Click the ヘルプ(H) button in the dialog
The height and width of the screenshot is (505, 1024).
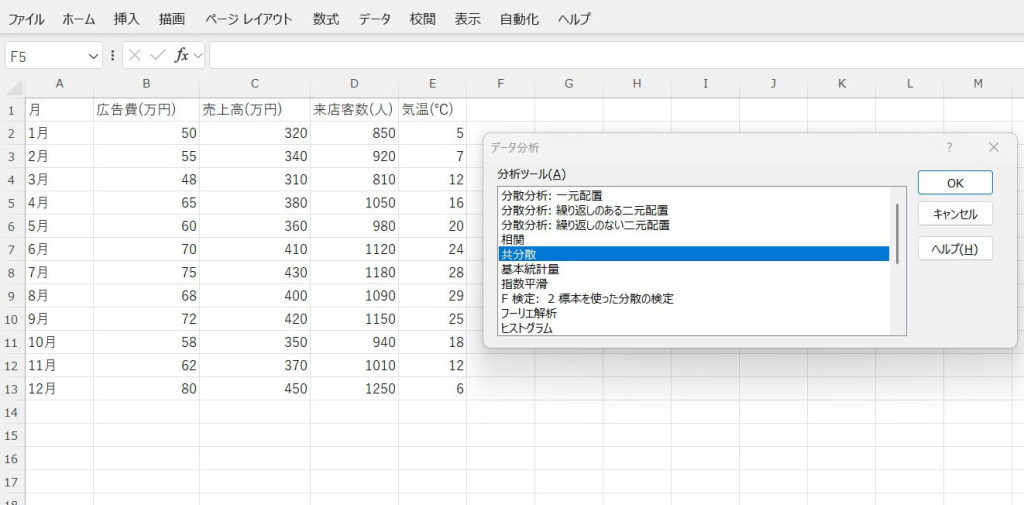point(954,249)
